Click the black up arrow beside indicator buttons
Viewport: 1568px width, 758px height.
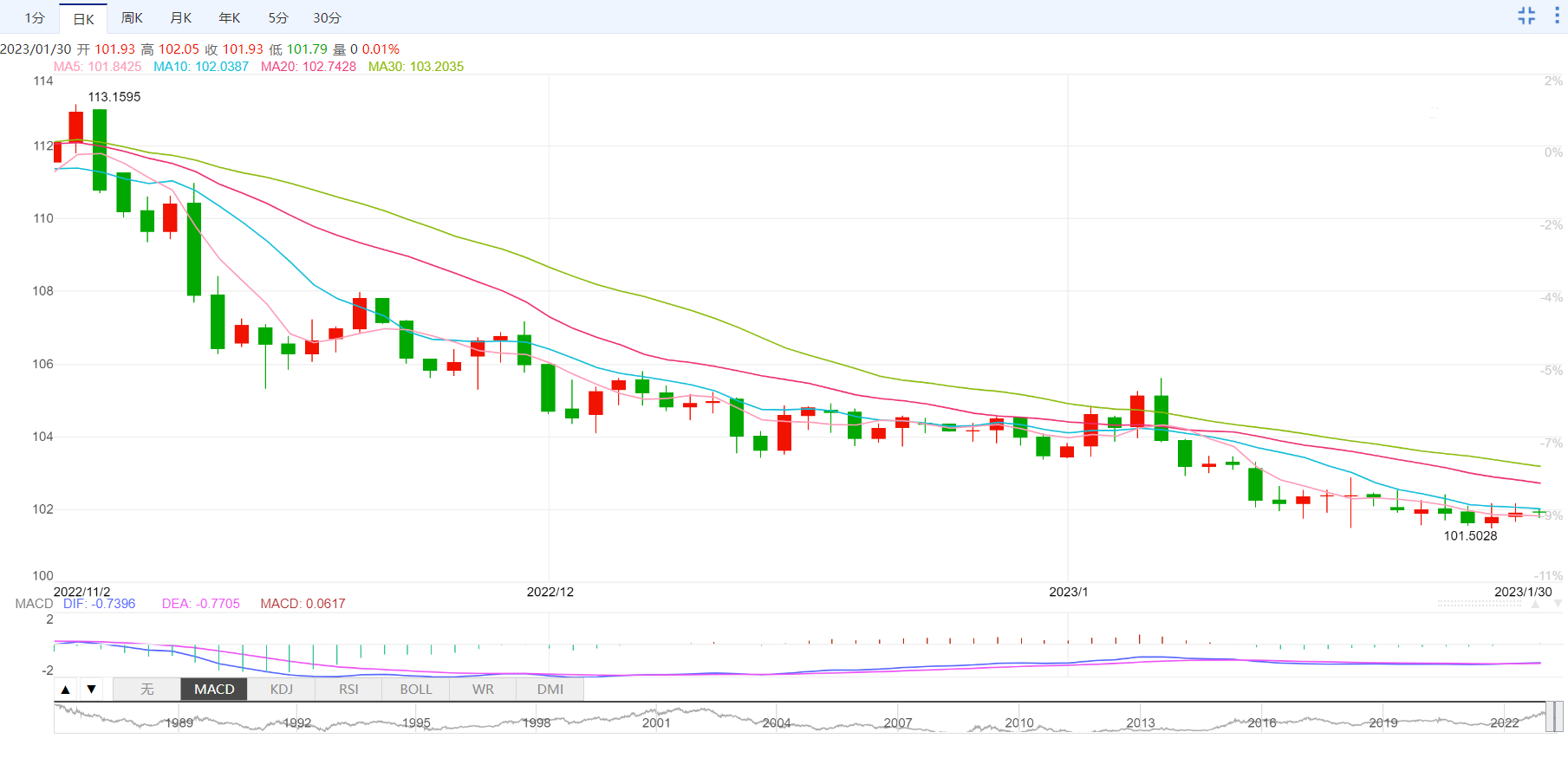(x=66, y=690)
